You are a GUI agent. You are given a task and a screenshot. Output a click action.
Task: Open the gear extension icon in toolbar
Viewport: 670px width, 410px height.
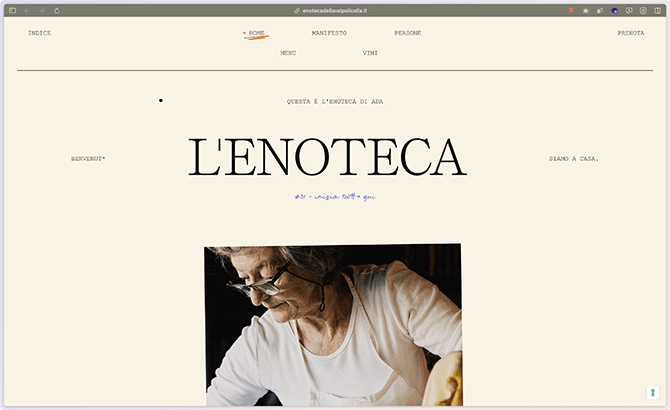pos(585,11)
